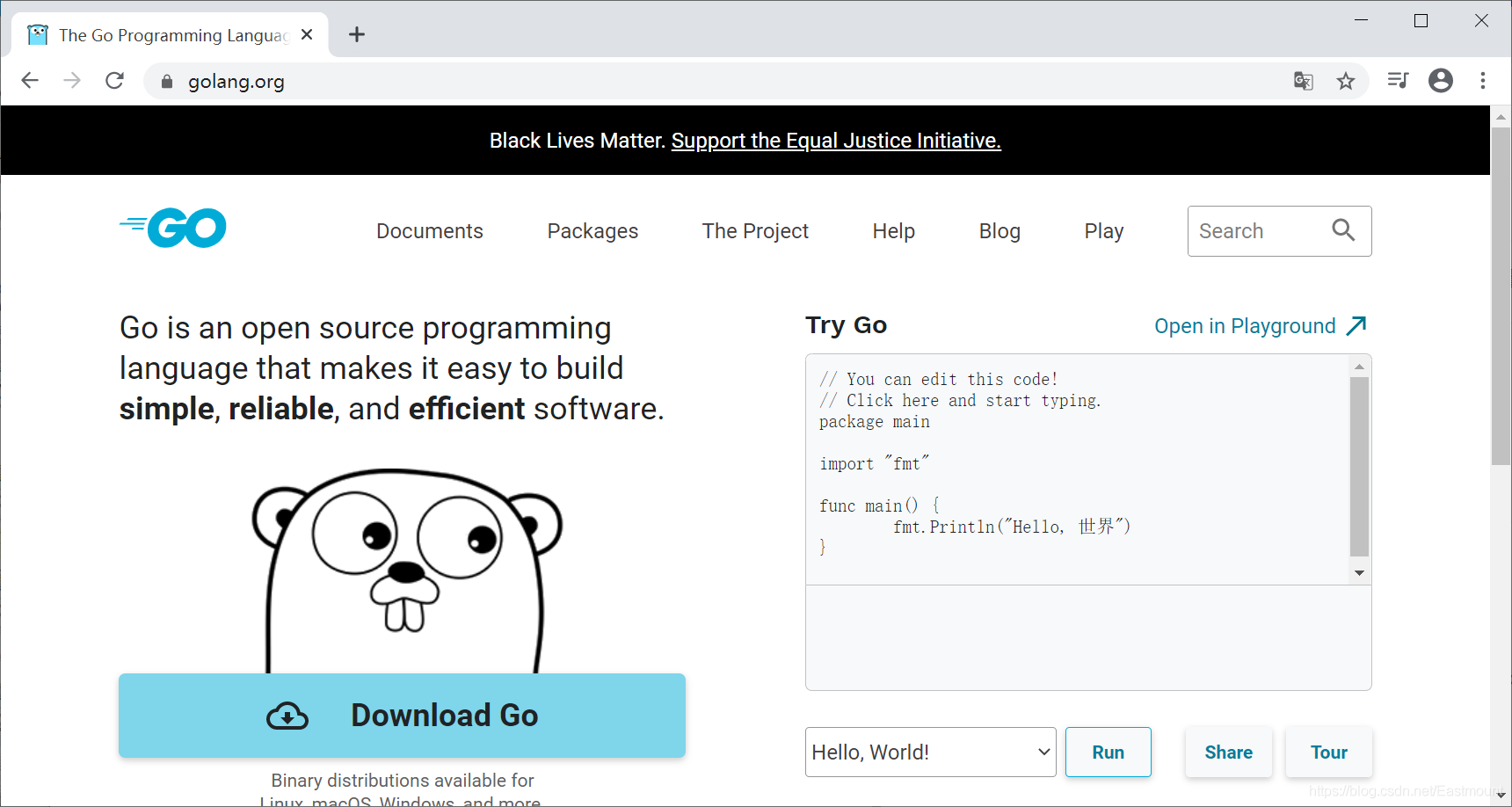The width and height of the screenshot is (1512, 807).
Task: Bookmark this page with the star icon
Action: tap(1346, 81)
